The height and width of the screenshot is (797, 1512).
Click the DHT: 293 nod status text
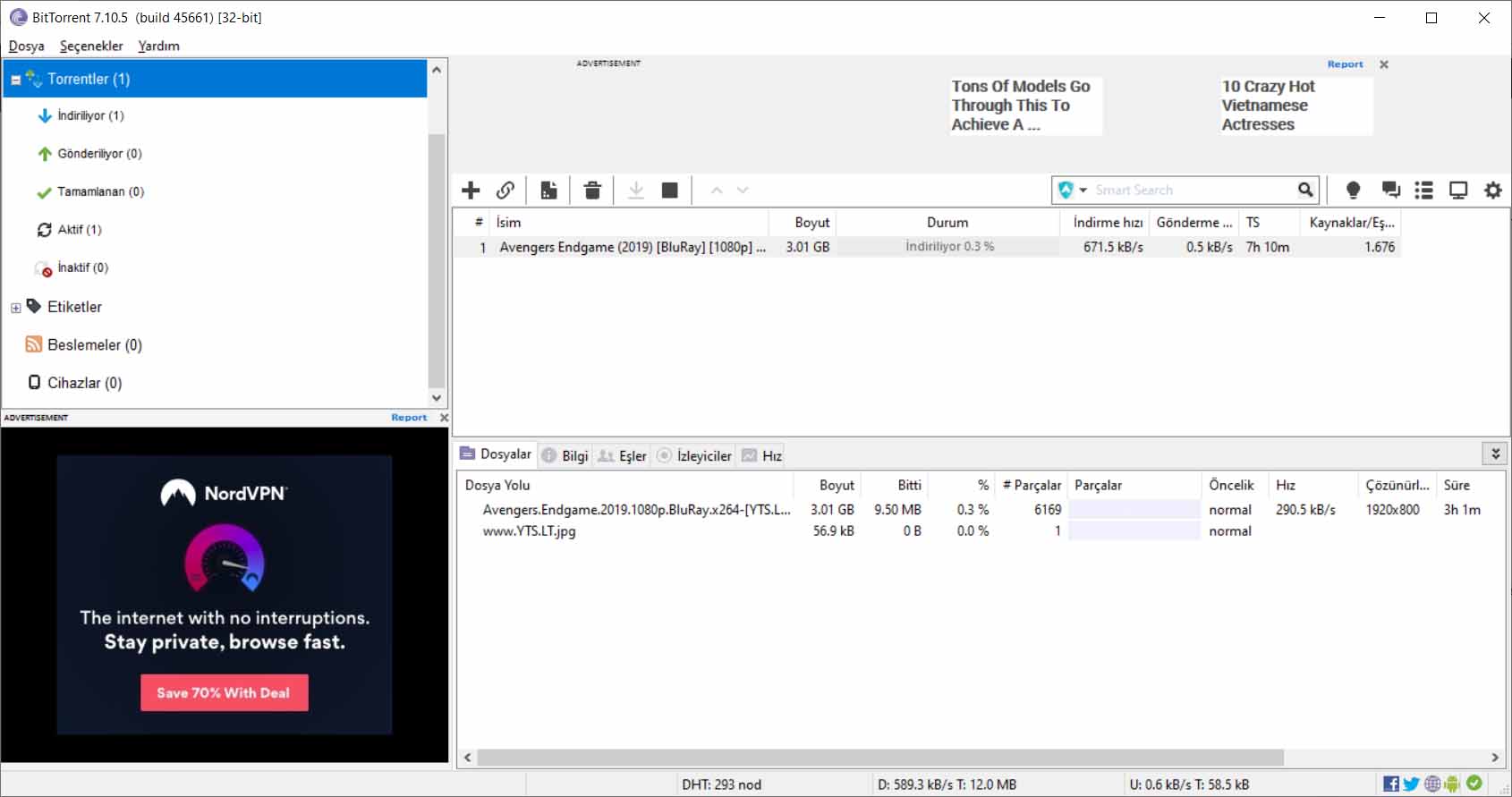[722, 784]
